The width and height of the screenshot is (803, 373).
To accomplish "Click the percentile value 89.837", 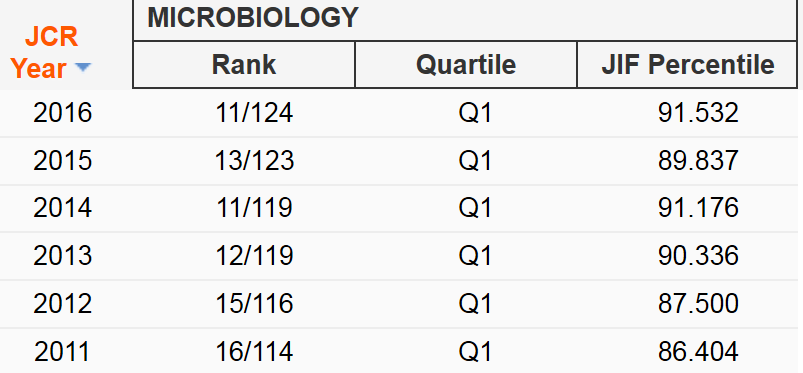I will pos(698,160).
